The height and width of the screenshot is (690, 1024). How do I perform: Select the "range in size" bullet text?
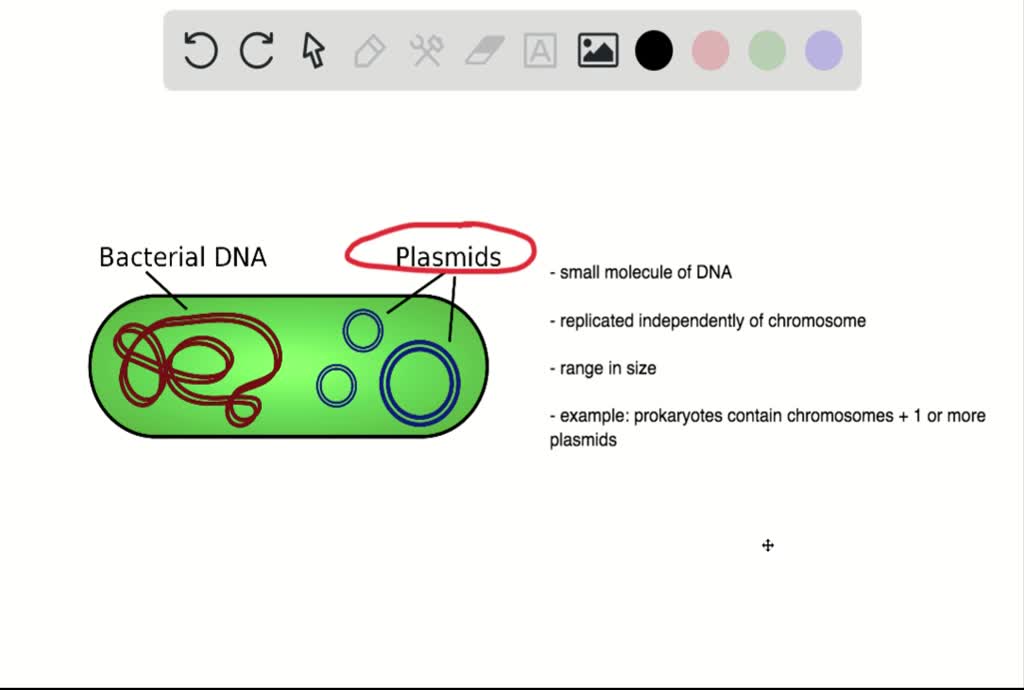(x=603, y=368)
